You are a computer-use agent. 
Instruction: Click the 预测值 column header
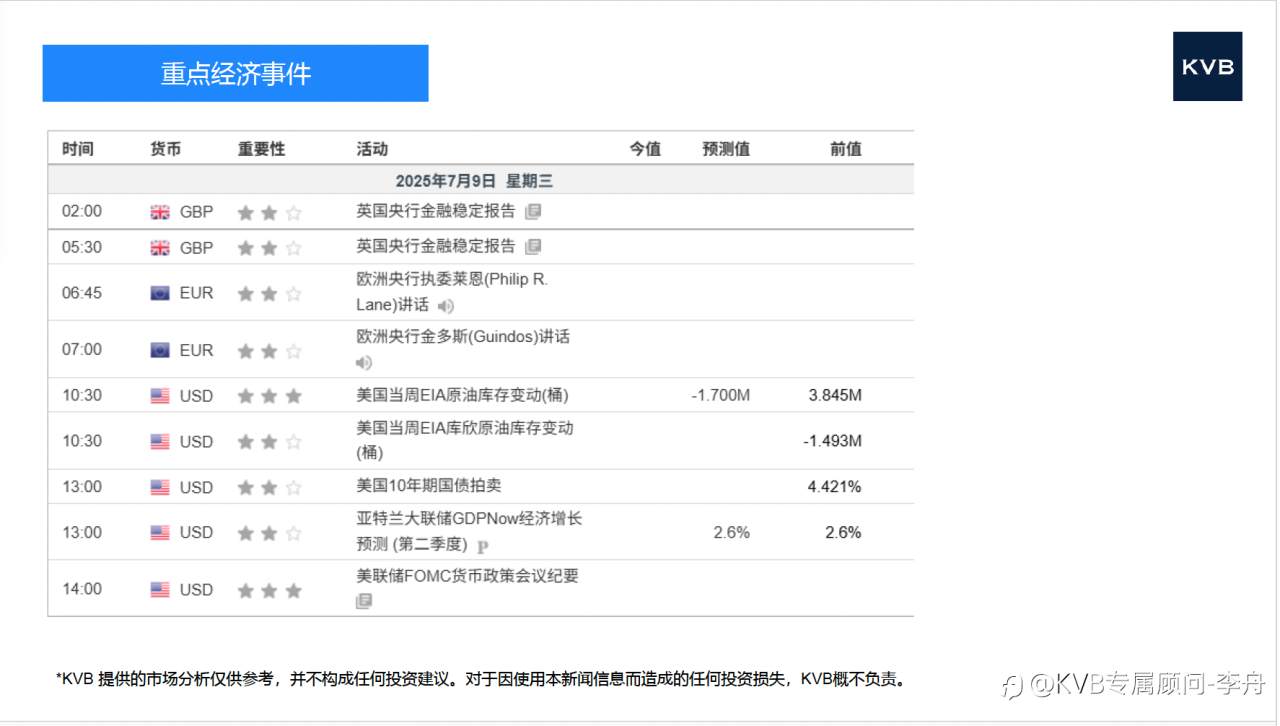(726, 149)
